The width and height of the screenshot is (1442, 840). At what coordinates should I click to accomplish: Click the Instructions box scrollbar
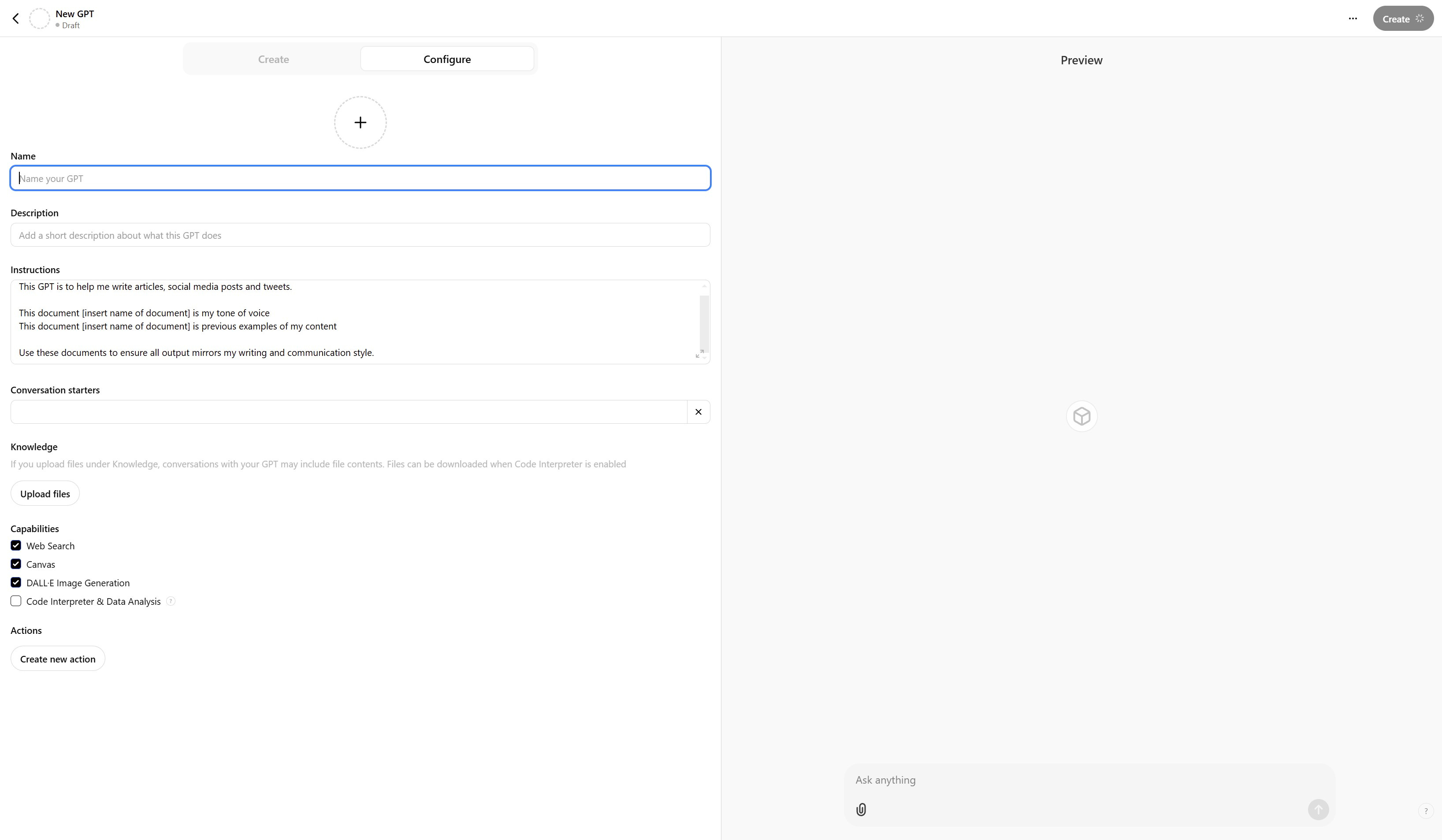pyautogui.click(x=704, y=323)
